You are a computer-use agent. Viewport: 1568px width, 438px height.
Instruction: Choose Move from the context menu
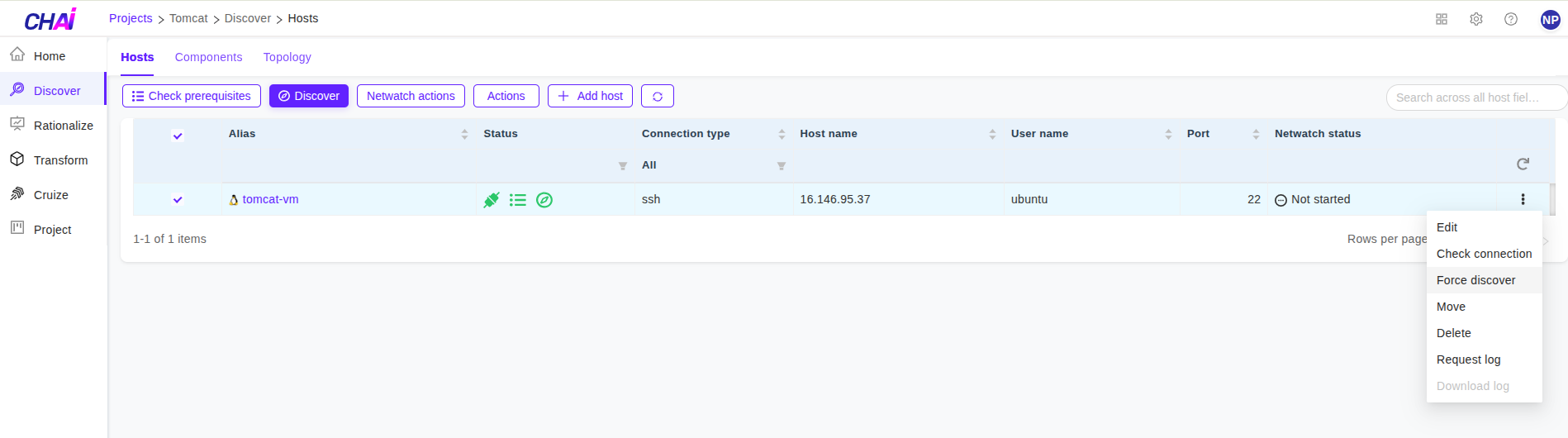[1484, 307]
